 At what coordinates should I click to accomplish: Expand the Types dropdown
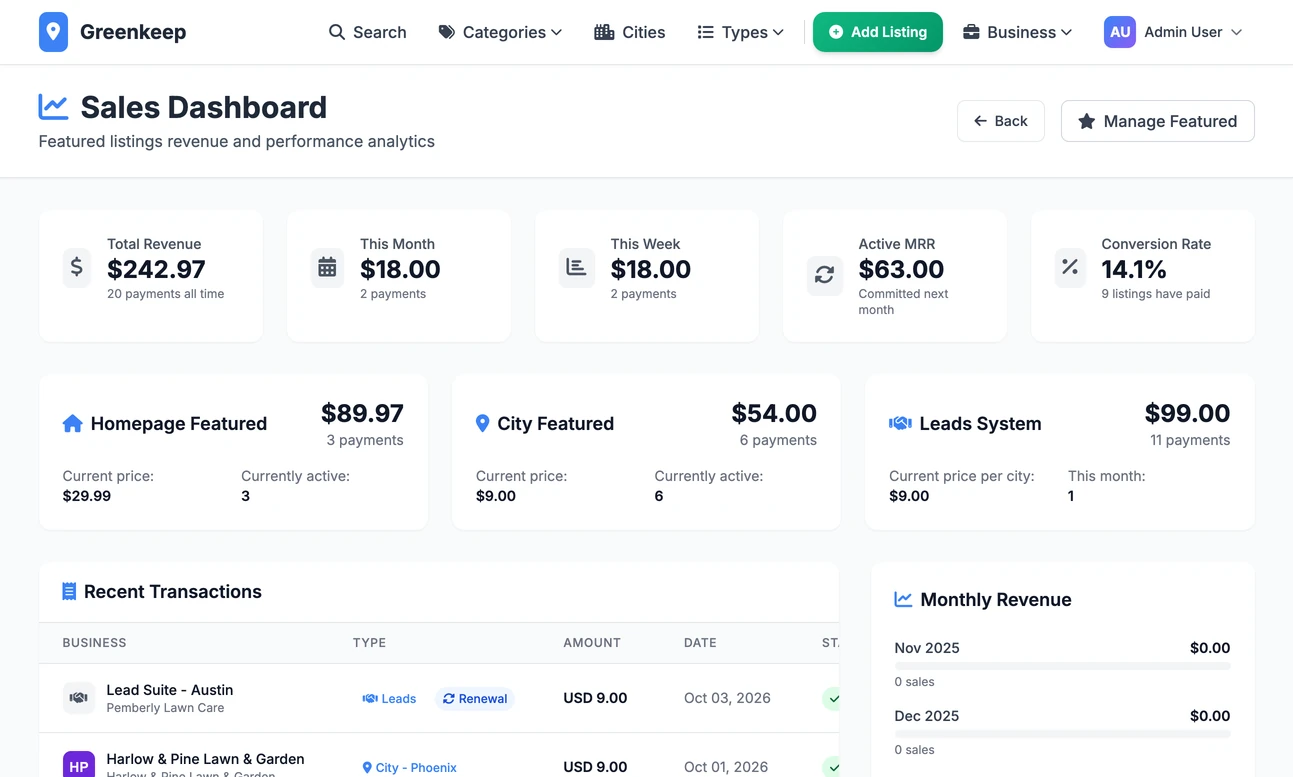pos(740,32)
